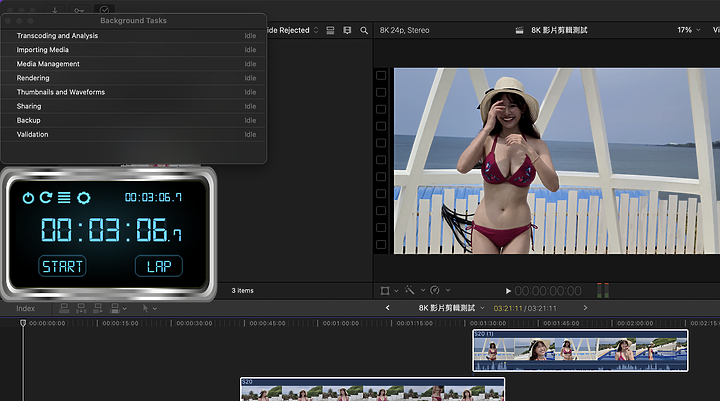Select the Importing Media task row
720x401 pixels.
[x=134, y=50]
